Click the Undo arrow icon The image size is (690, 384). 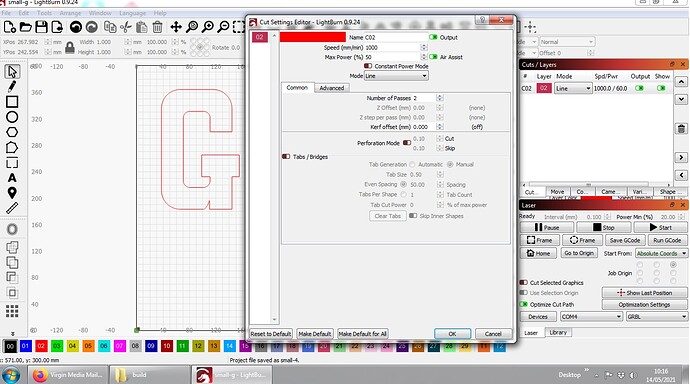tap(76, 27)
